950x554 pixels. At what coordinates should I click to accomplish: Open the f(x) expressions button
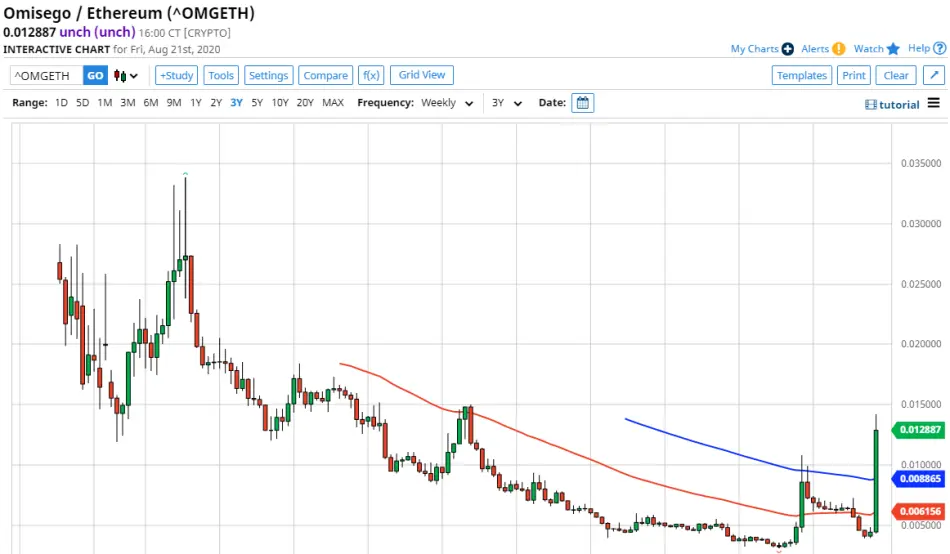tap(371, 75)
